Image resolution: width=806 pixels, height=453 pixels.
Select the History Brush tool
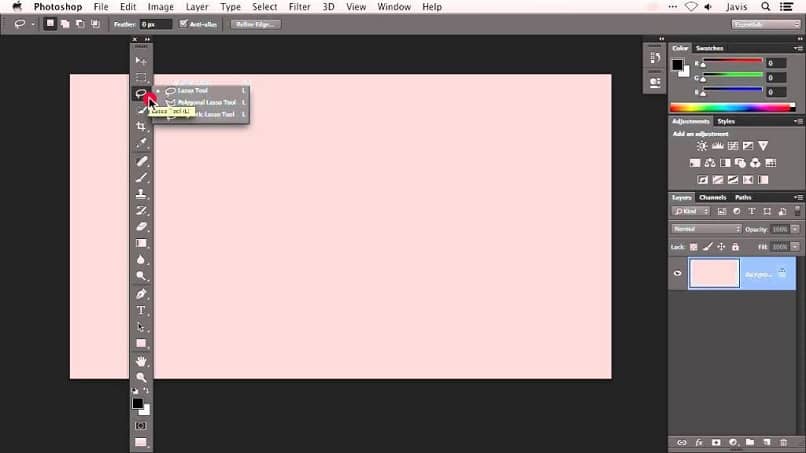[x=141, y=210]
